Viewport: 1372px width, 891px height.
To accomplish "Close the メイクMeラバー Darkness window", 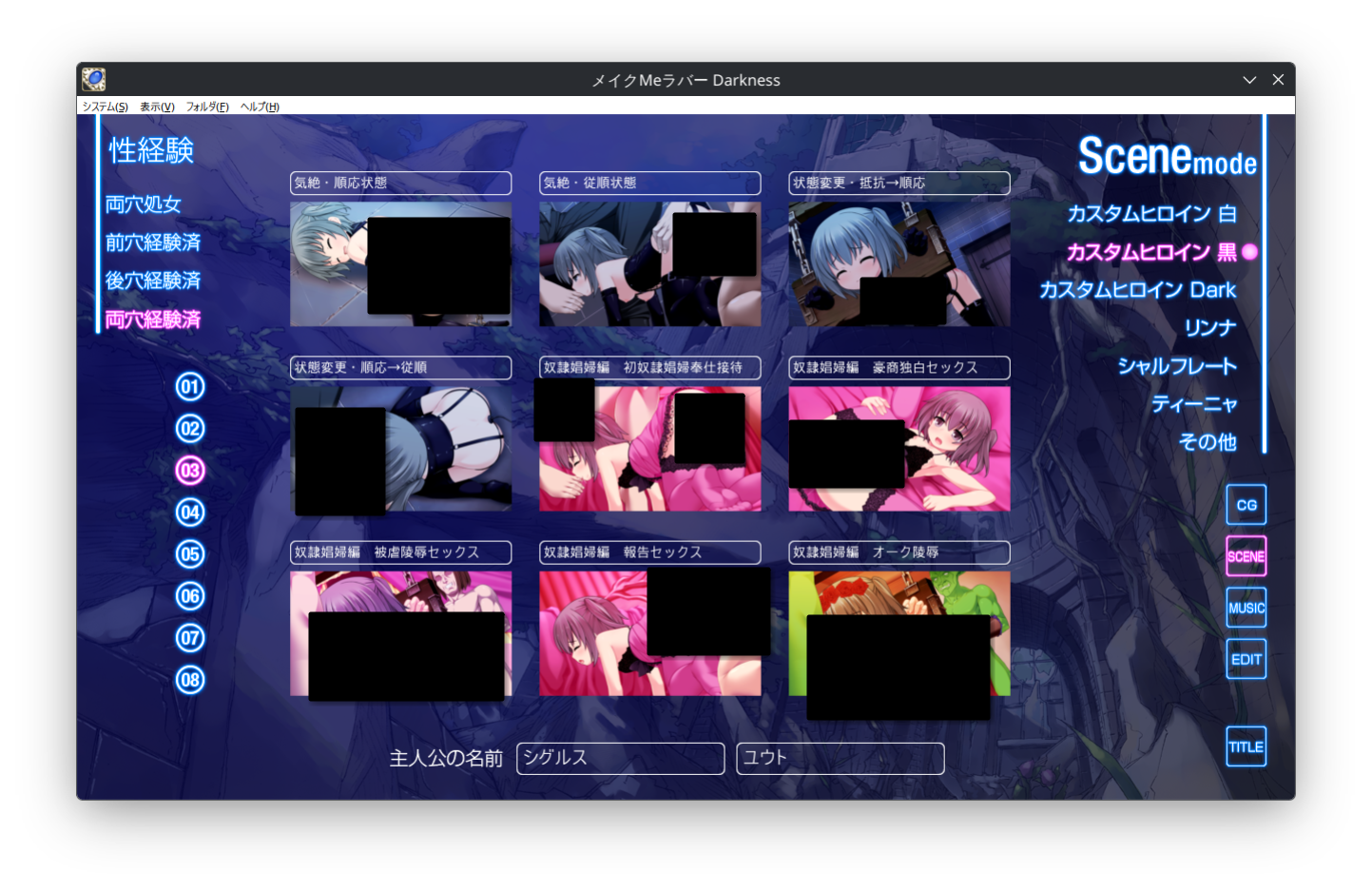I will point(1278,80).
